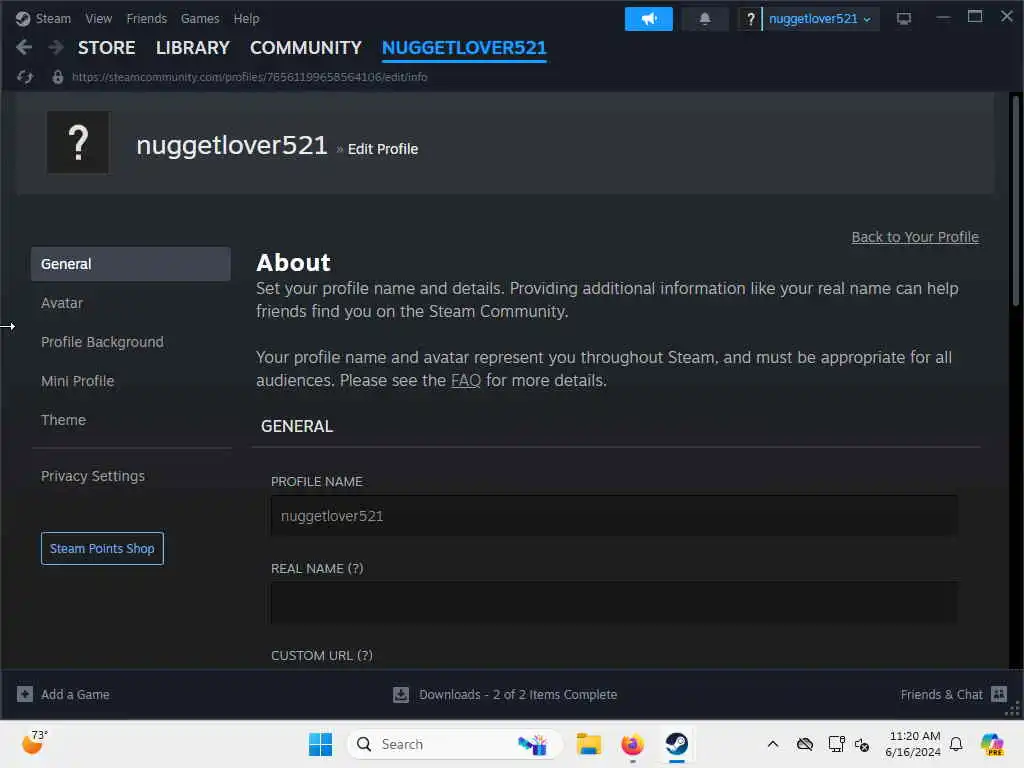Screen dimensions: 1024x768
Task: Show hidden tray icons chevron
Action: pos(773,744)
